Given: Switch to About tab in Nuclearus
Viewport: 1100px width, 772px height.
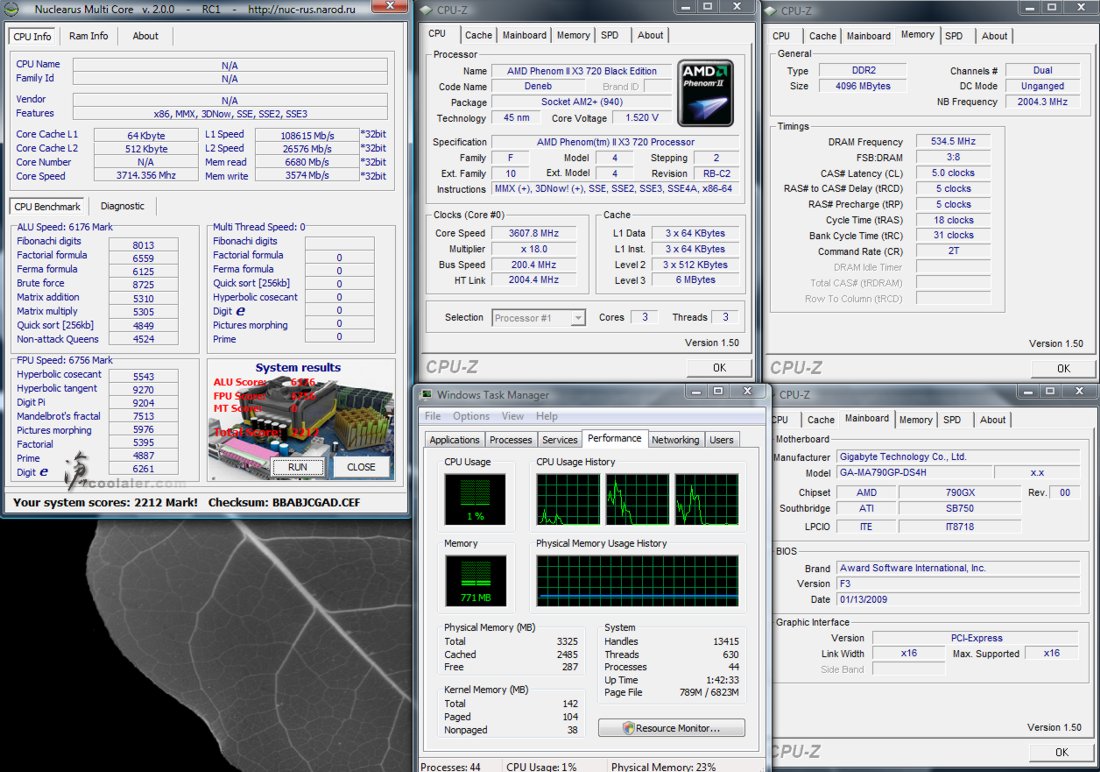Looking at the screenshot, I should tap(145, 36).
